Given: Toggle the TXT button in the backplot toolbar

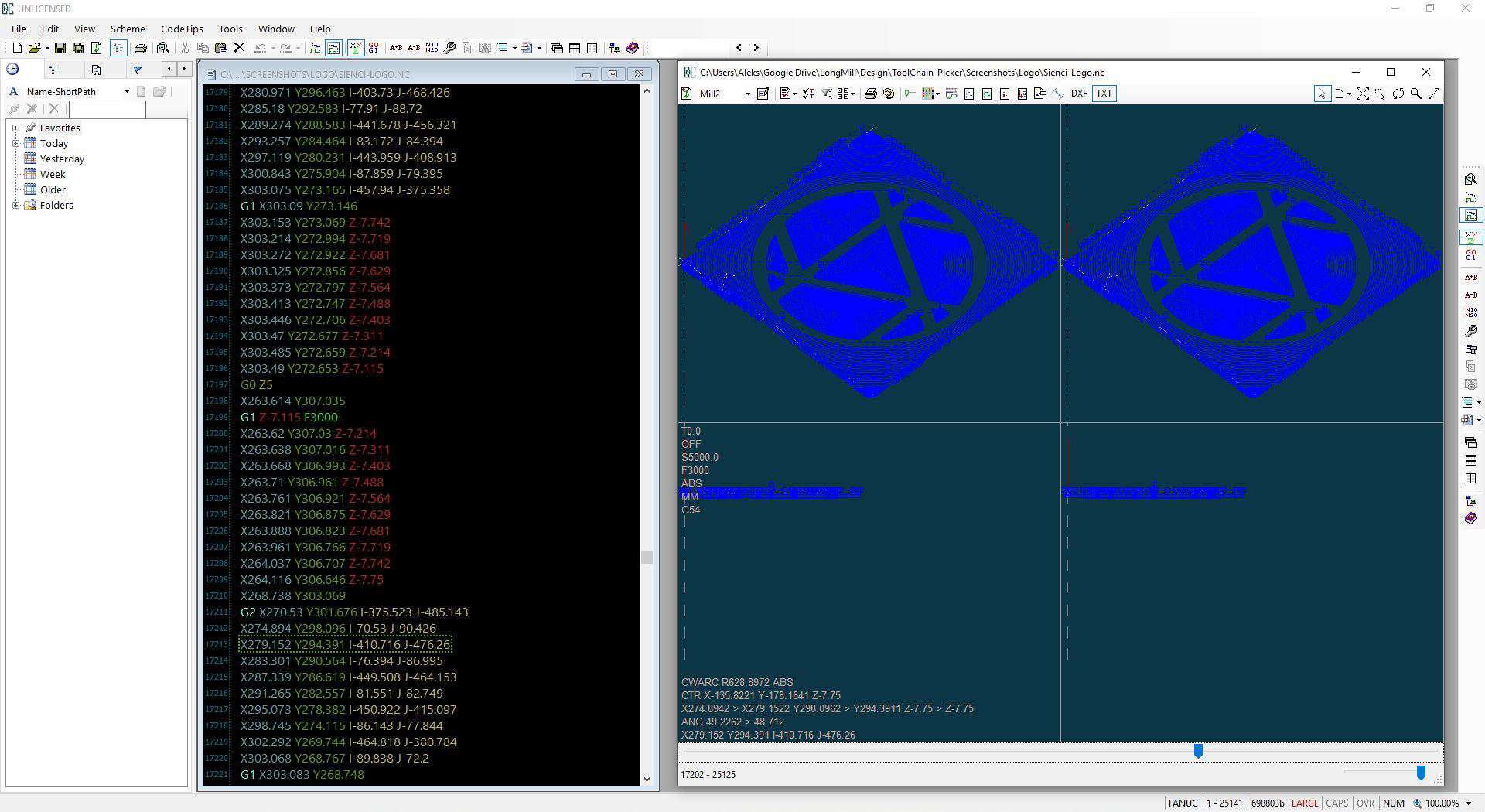Looking at the screenshot, I should click(x=1104, y=94).
